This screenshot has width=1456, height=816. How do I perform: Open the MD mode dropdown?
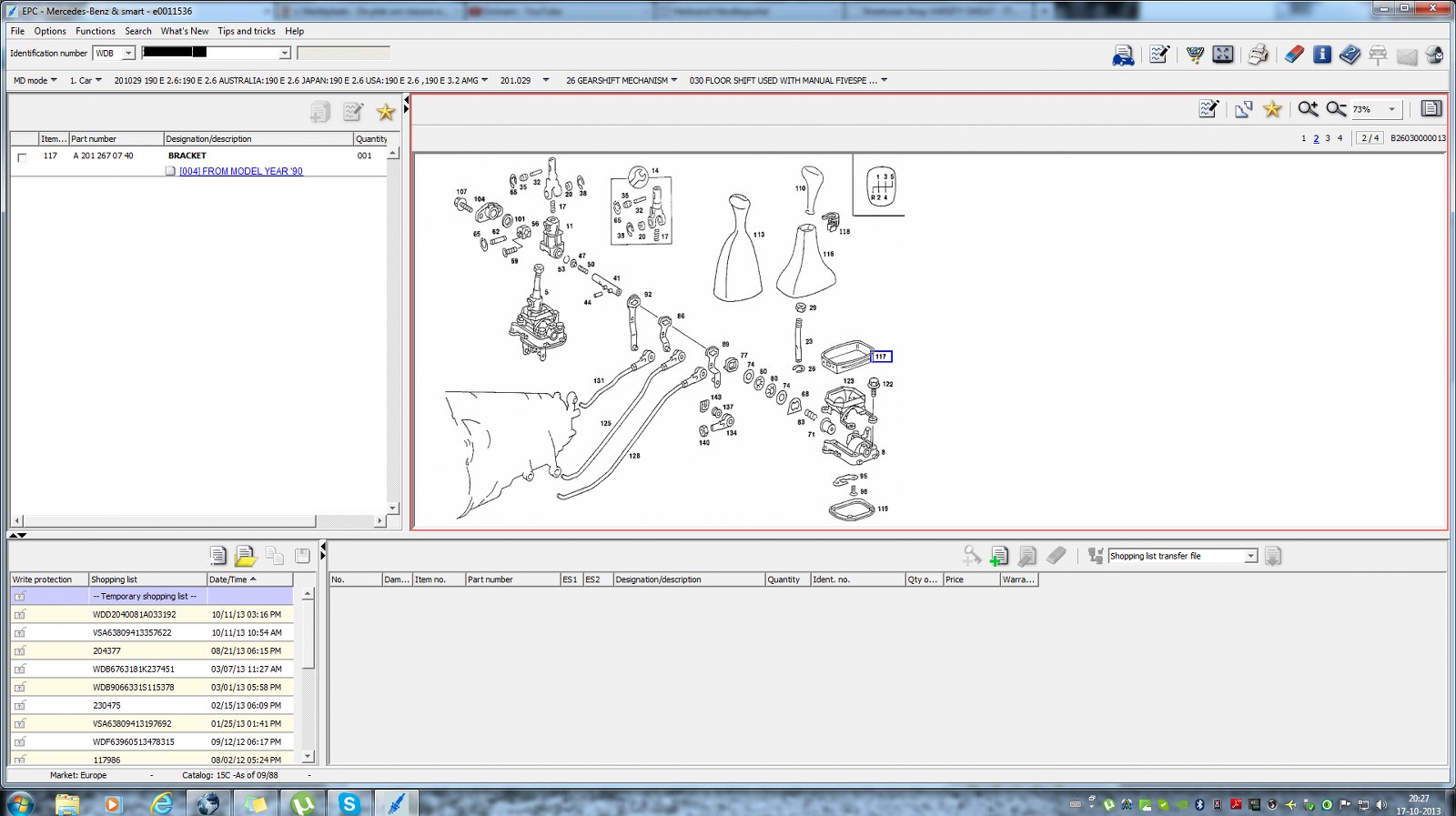click(x=35, y=81)
